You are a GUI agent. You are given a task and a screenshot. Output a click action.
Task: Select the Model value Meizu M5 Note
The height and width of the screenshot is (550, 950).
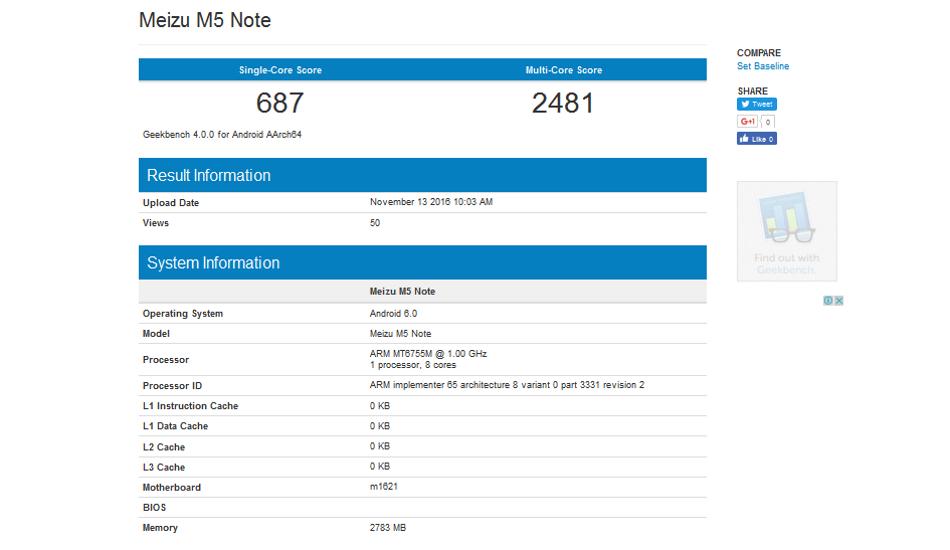coord(400,334)
